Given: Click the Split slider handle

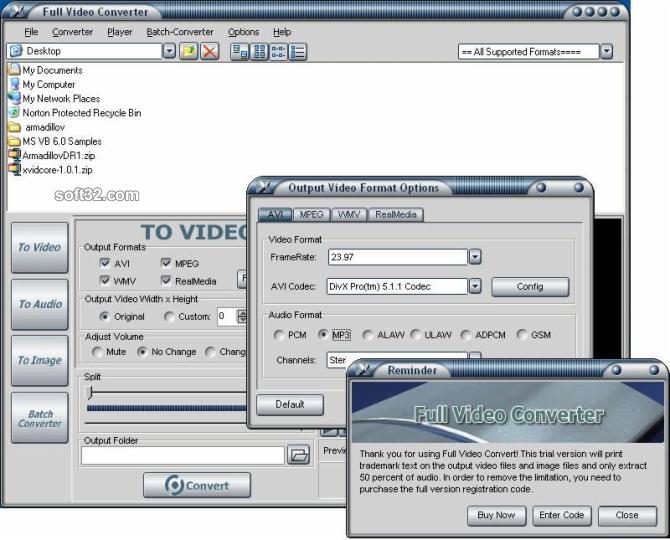Looking at the screenshot, I should pos(90,392).
